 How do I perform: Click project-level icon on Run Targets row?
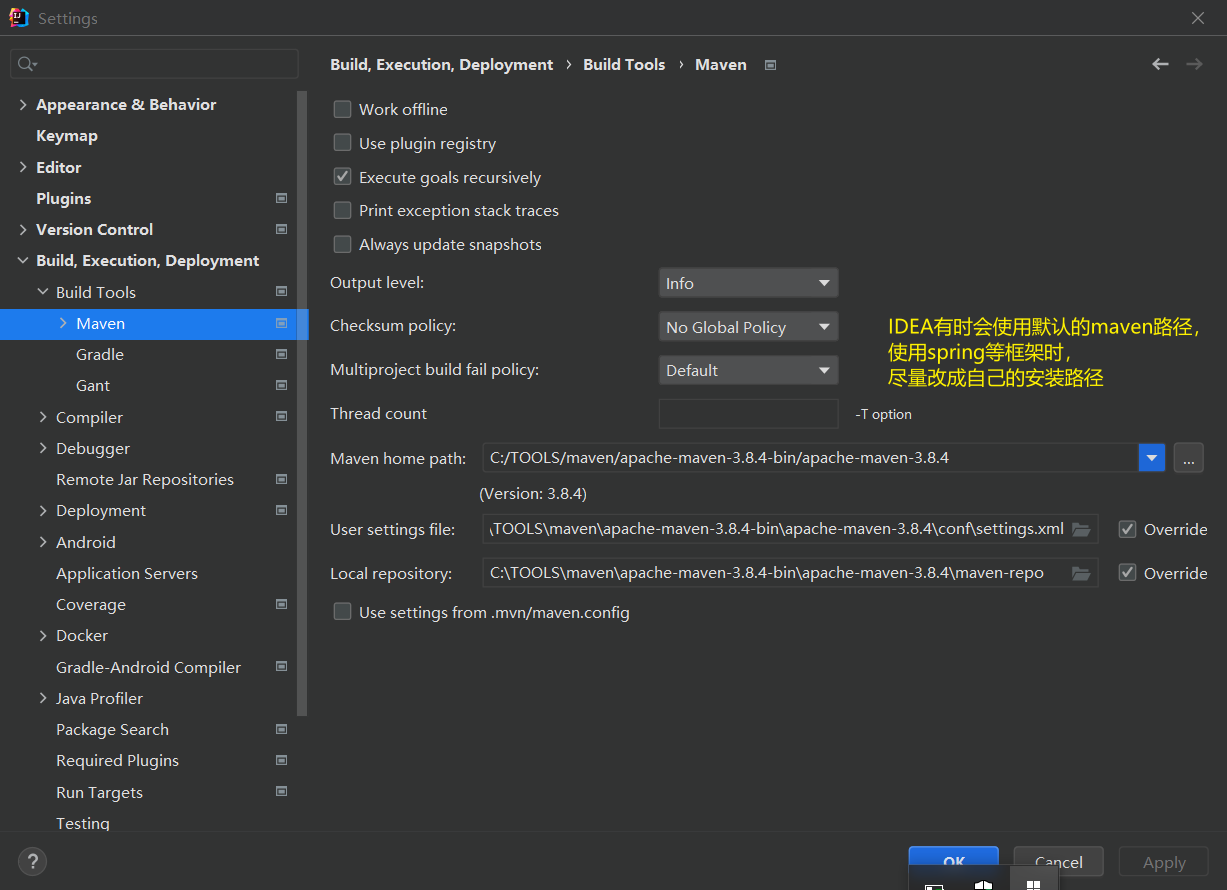coord(281,792)
